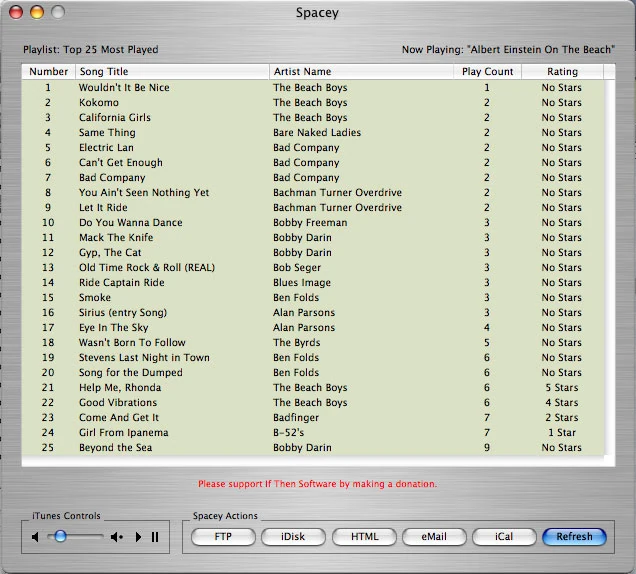The height and width of the screenshot is (574, 636).
Task: Select the "Bad Company" song title in row 7
Action: point(112,178)
